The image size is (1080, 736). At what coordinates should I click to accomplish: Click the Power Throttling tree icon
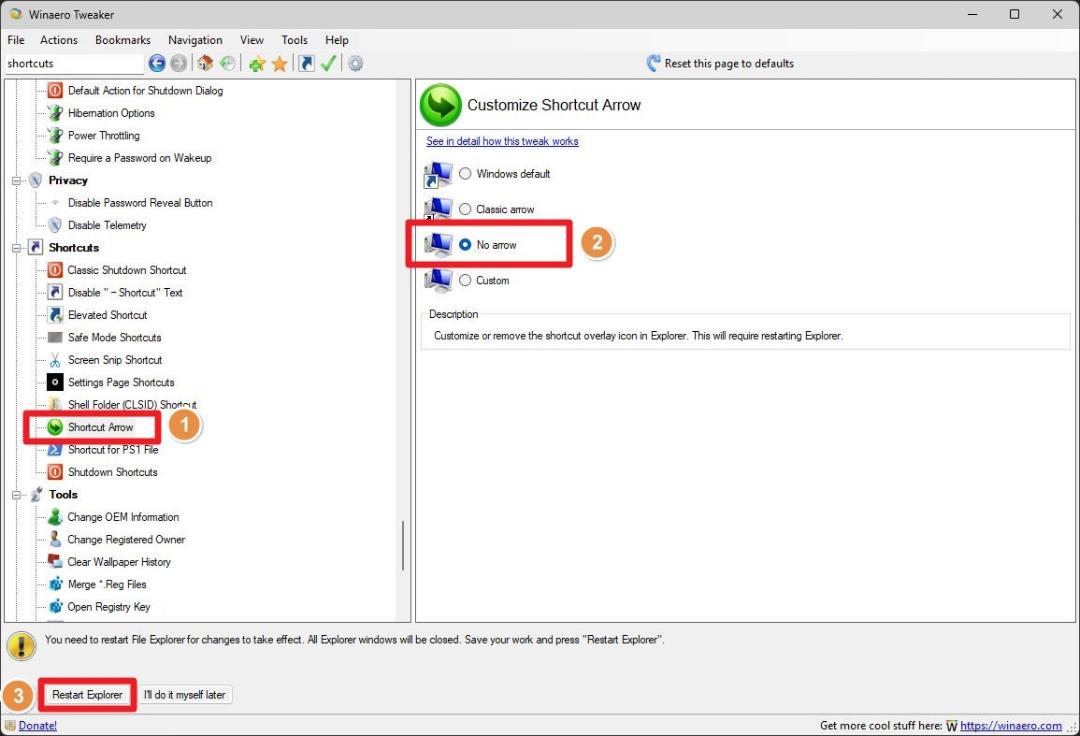click(x=55, y=136)
